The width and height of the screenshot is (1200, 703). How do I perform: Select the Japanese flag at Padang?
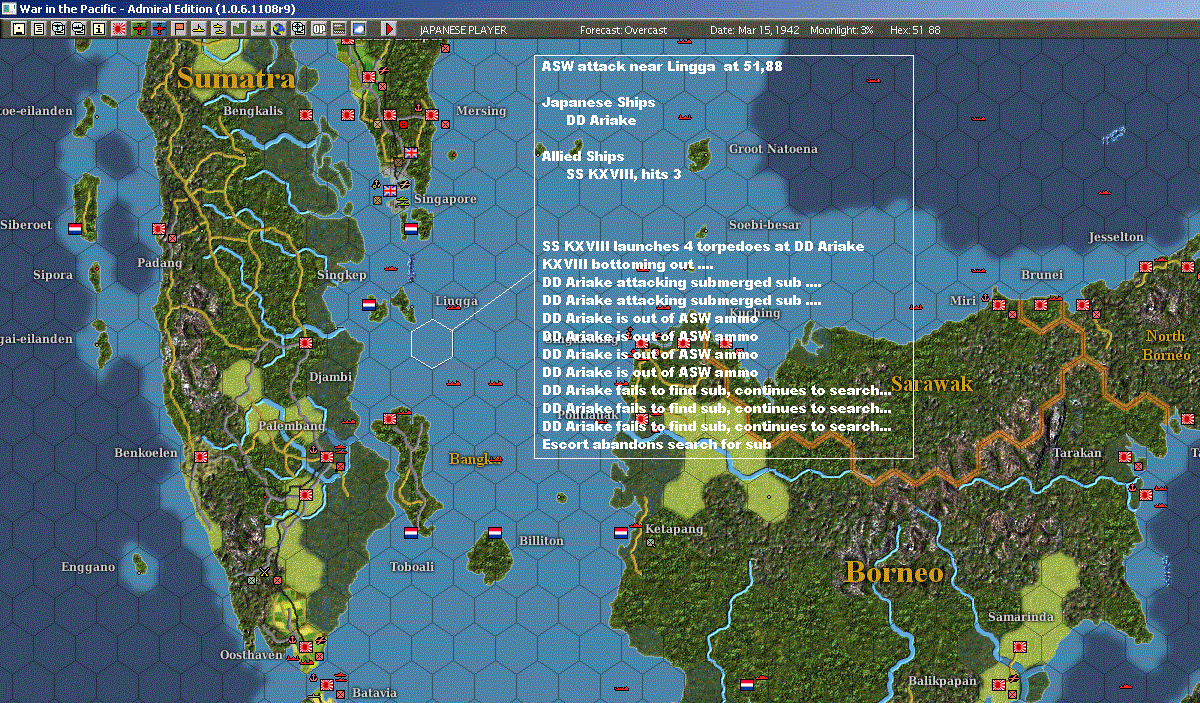point(158,228)
